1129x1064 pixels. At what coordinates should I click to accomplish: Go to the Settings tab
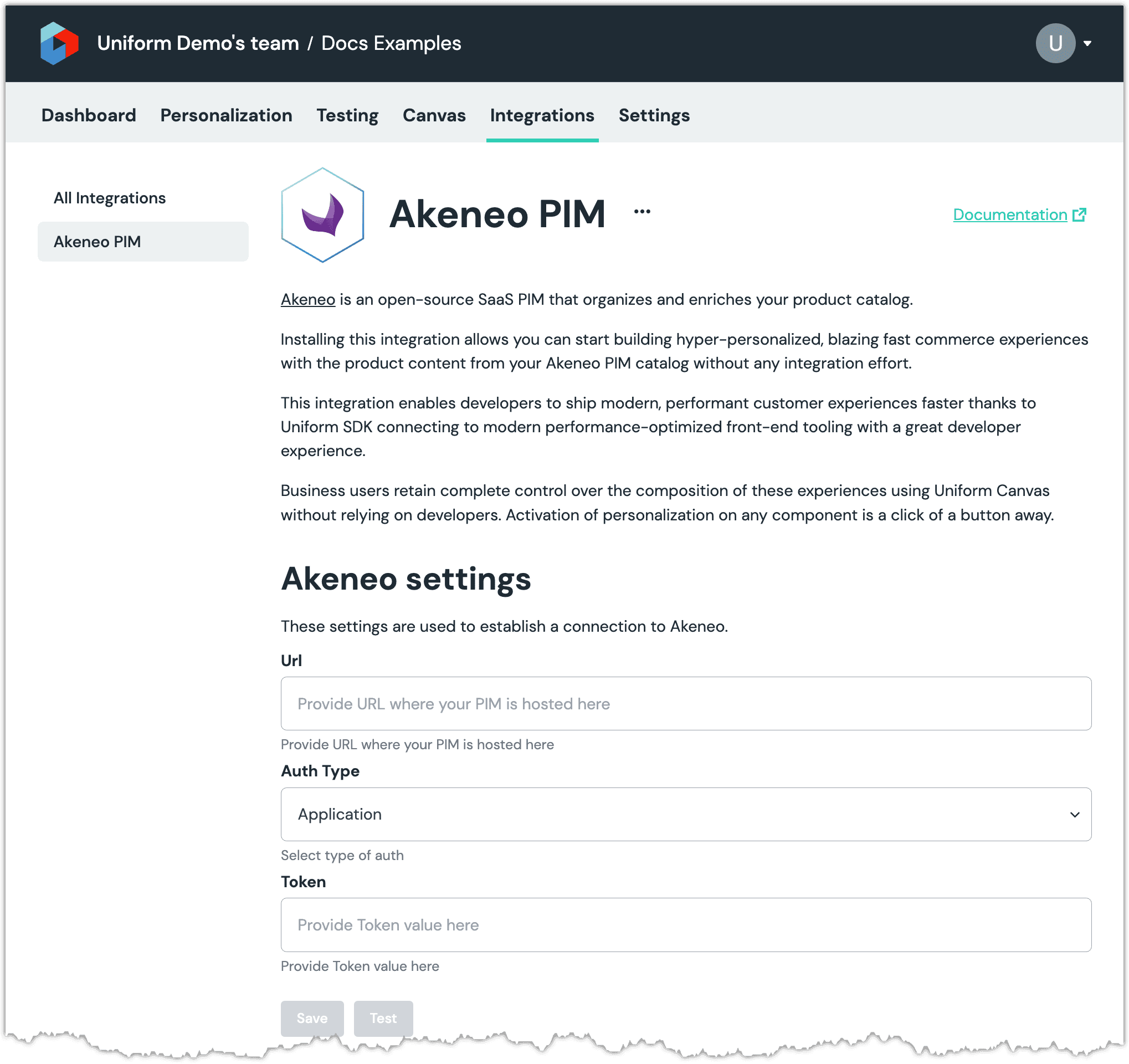tap(654, 115)
